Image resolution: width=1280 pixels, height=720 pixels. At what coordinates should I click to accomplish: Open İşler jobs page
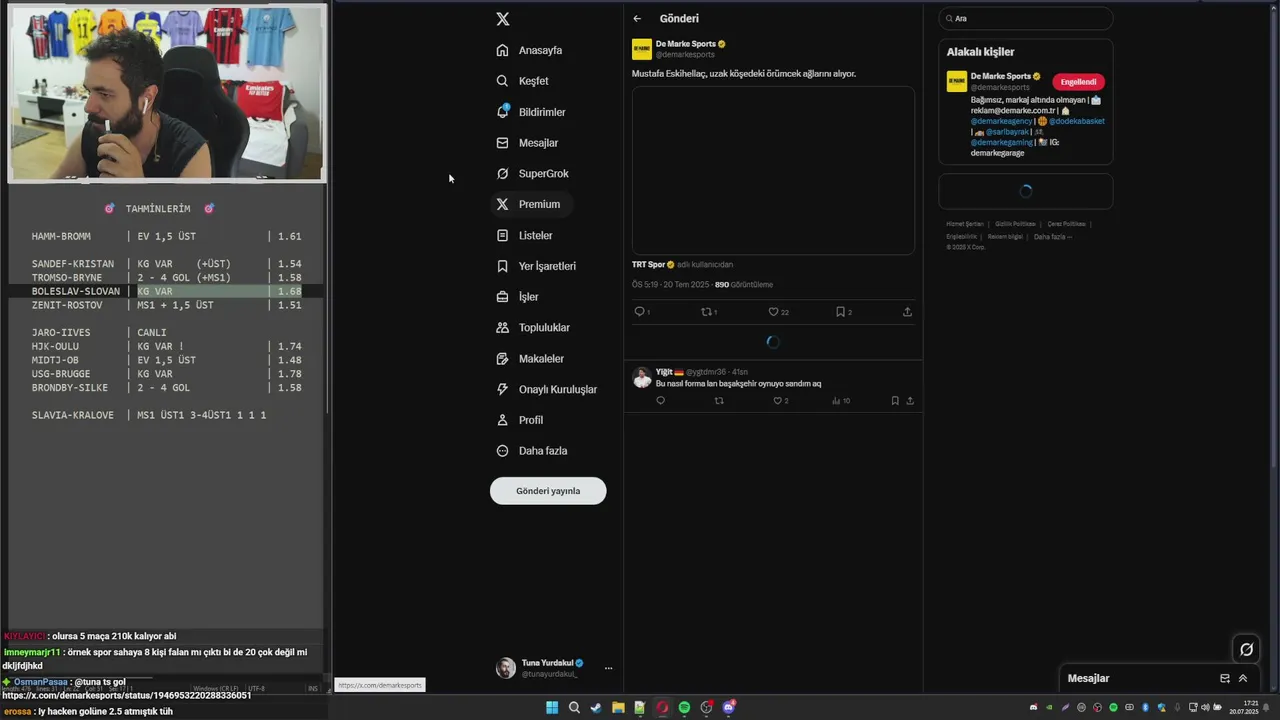click(517, 297)
